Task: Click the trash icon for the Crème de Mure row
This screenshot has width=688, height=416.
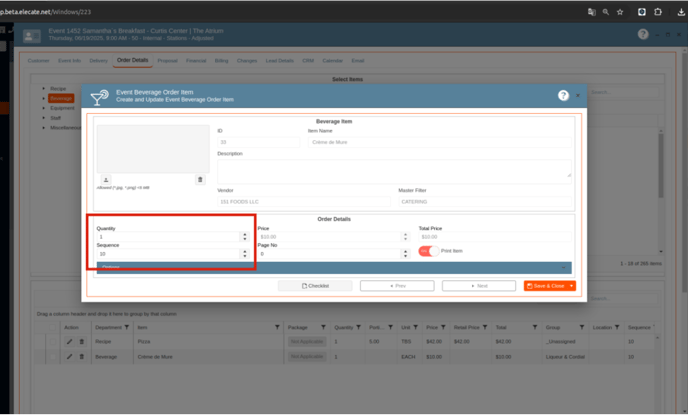Action: coord(82,356)
